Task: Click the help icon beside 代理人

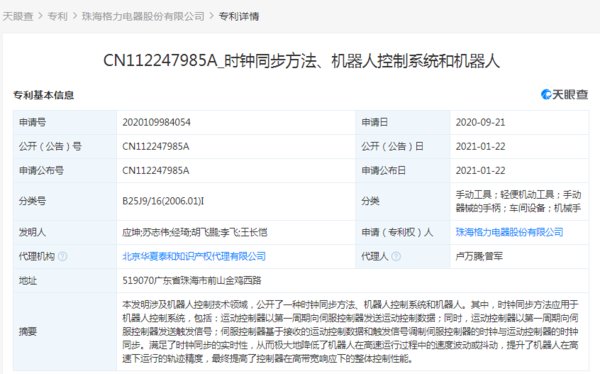Action: coord(396,256)
